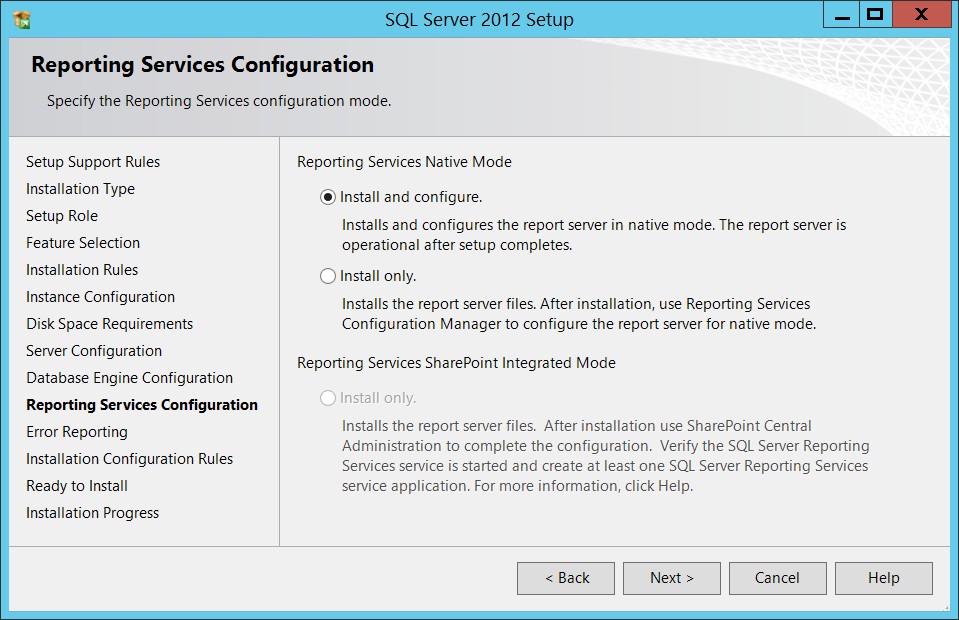Select Native Mode 'Install only' radio button
Screen dimensions: 959x620
(x=328, y=276)
